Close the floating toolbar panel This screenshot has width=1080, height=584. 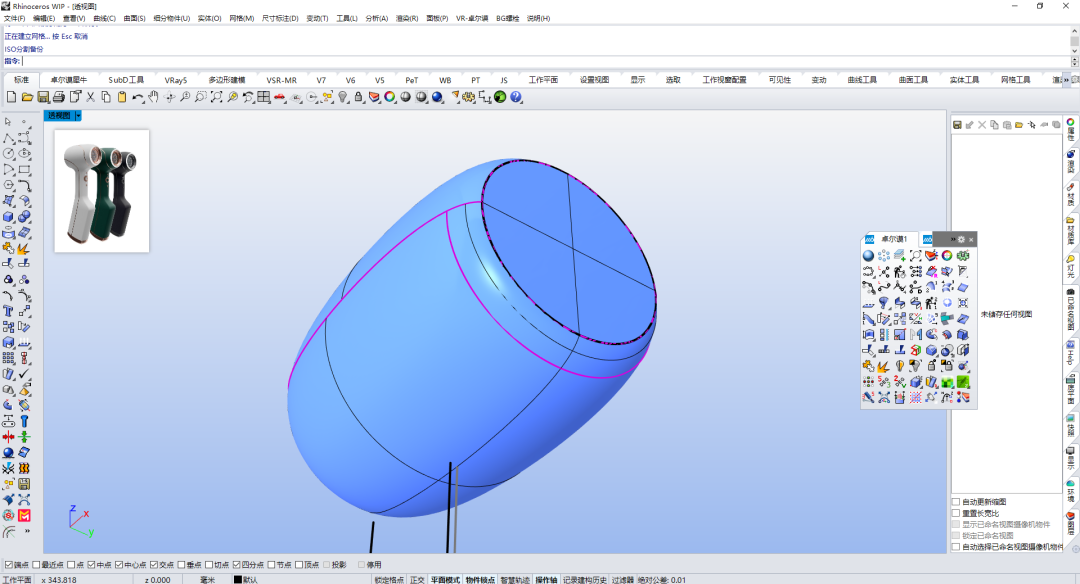pos(971,240)
